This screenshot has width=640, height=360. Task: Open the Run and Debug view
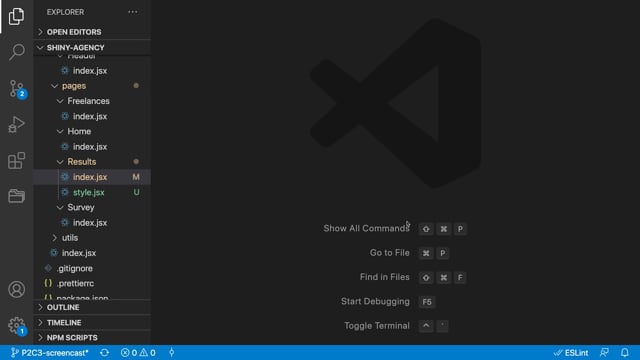[x=16, y=124]
